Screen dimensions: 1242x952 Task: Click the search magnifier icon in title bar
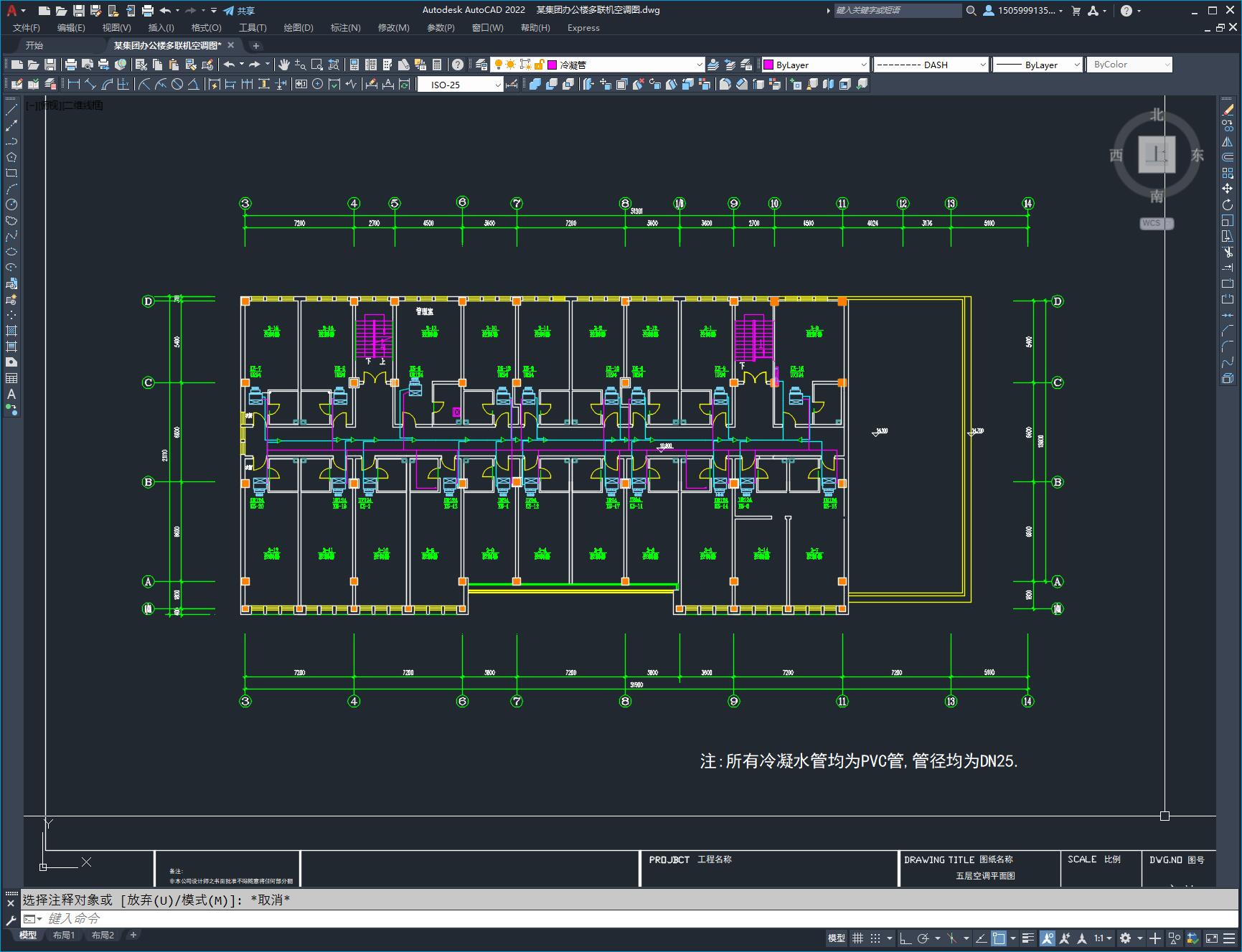tap(972, 11)
